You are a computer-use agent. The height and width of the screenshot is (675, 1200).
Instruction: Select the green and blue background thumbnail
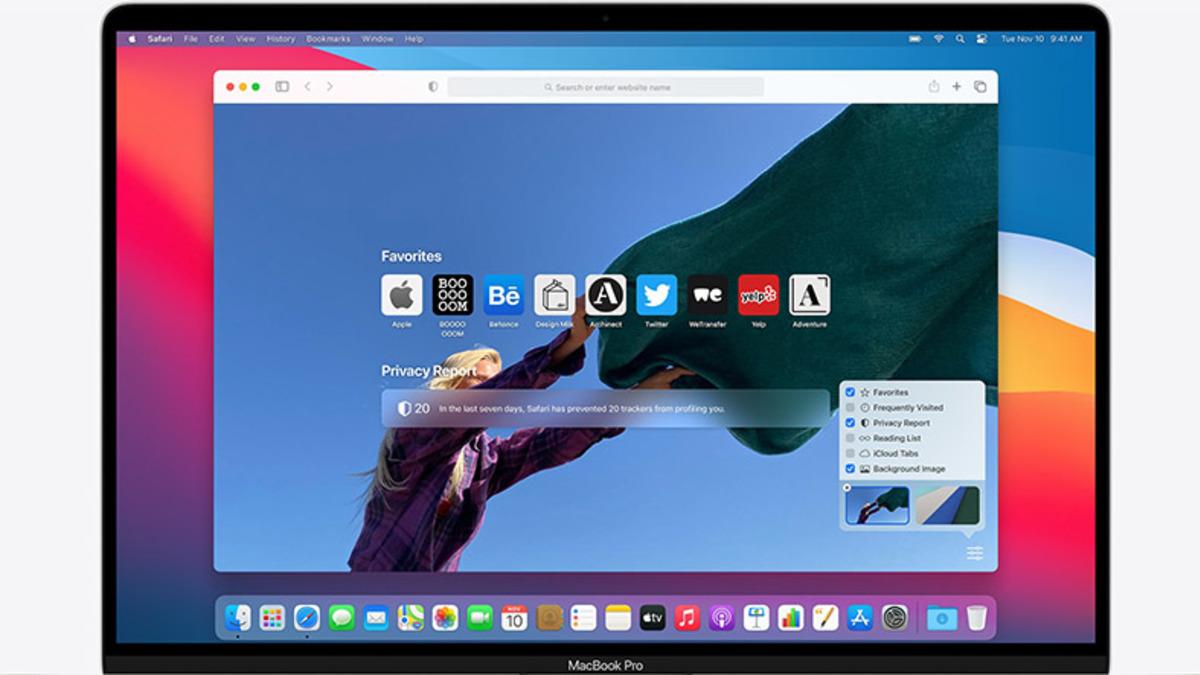[947, 506]
